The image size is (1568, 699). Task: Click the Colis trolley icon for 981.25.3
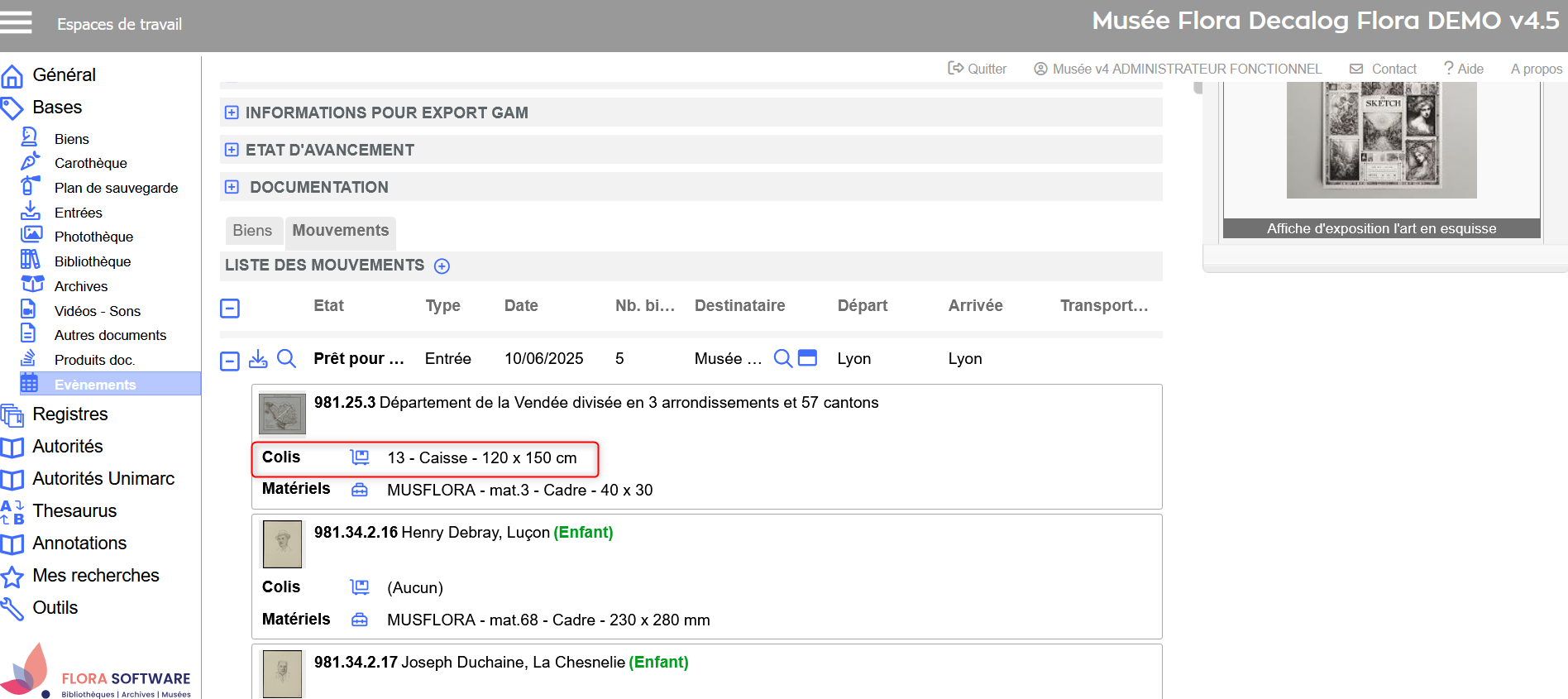(x=360, y=457)
